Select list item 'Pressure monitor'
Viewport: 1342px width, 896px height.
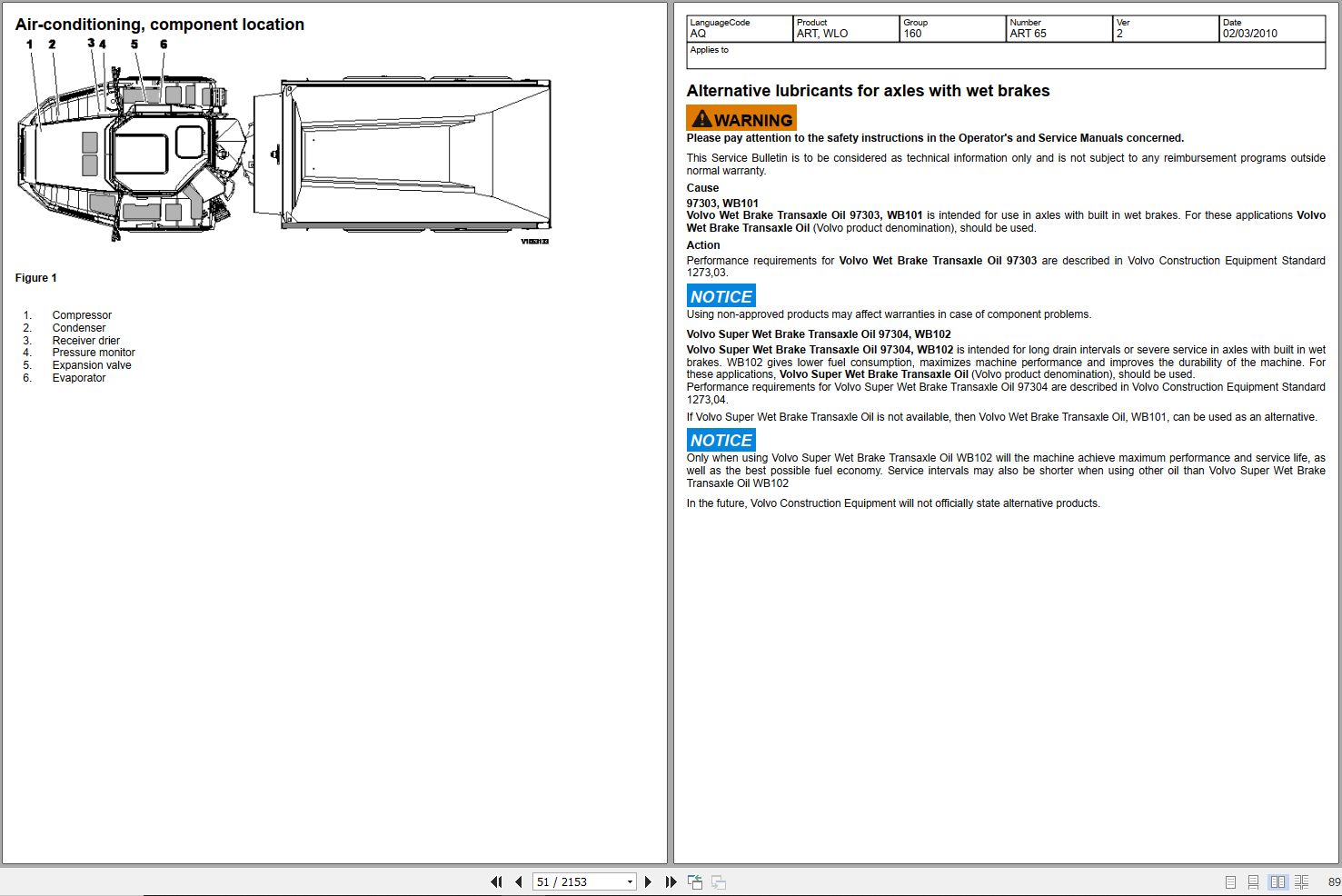point(94,353)
